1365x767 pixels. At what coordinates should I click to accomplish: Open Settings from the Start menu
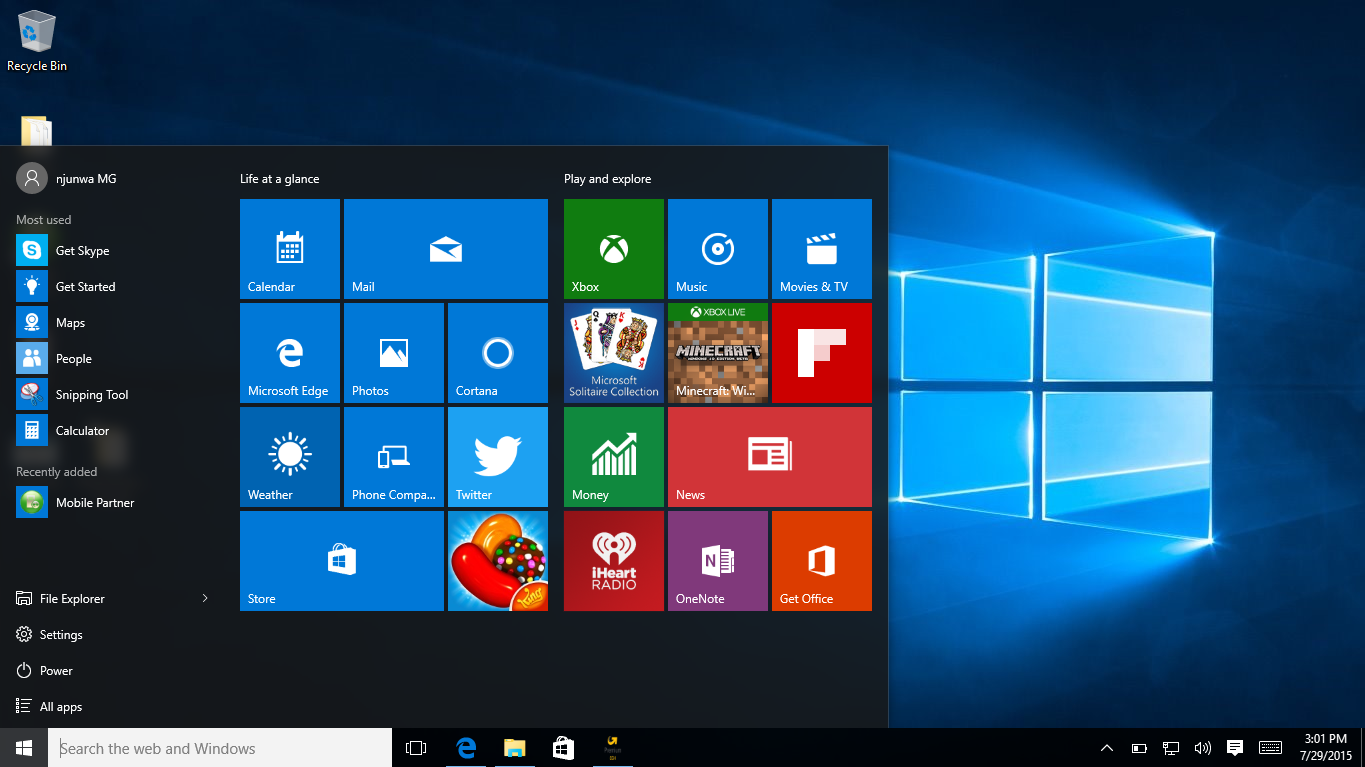point(60,634)
